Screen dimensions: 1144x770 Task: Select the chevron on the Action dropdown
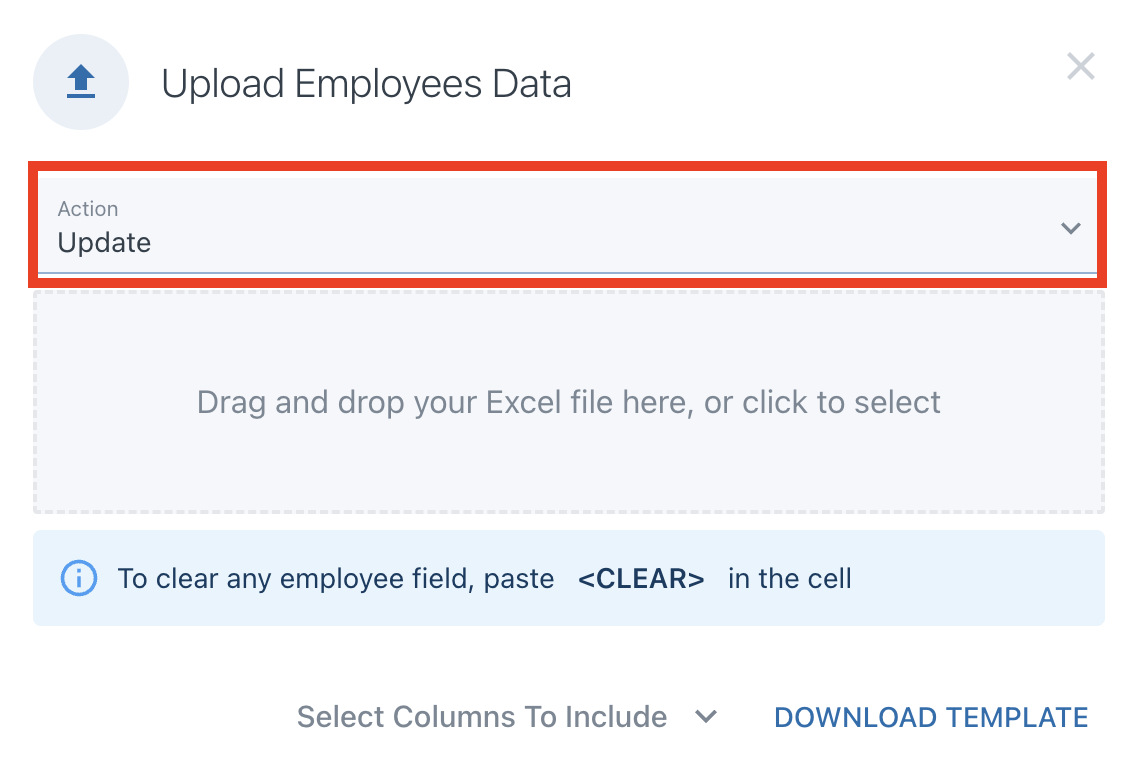click(1070, 227)
